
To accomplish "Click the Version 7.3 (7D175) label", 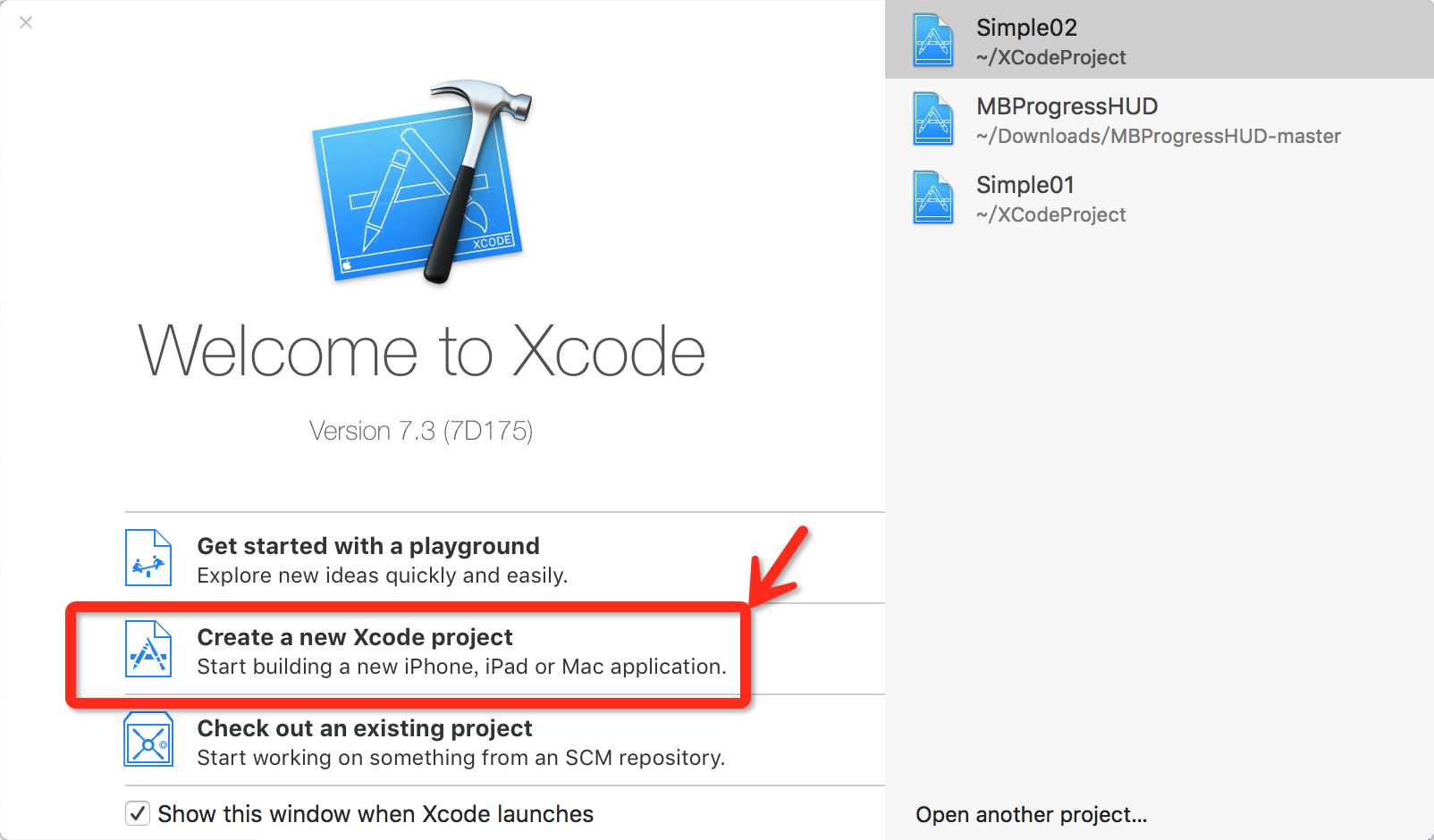I will 421,431.
